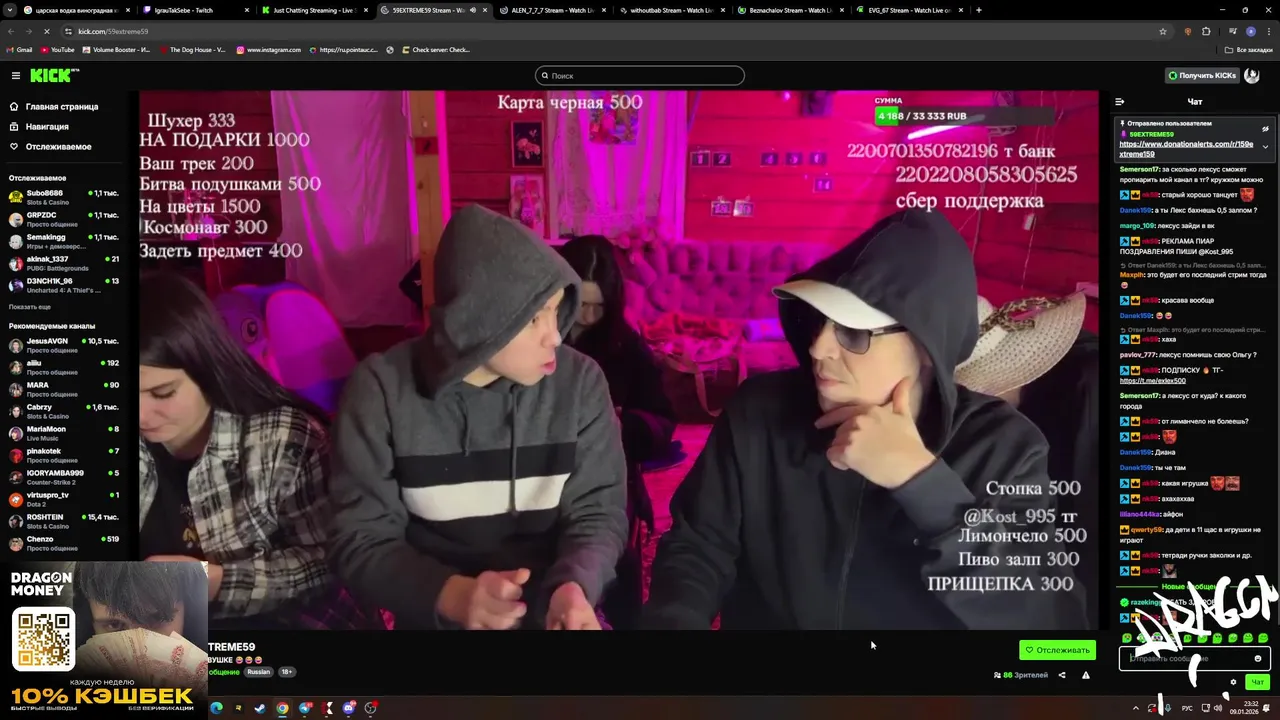Click the Получить KICKs button
The height and width of the screenshot is (720, 1280).
(1202, 76)
